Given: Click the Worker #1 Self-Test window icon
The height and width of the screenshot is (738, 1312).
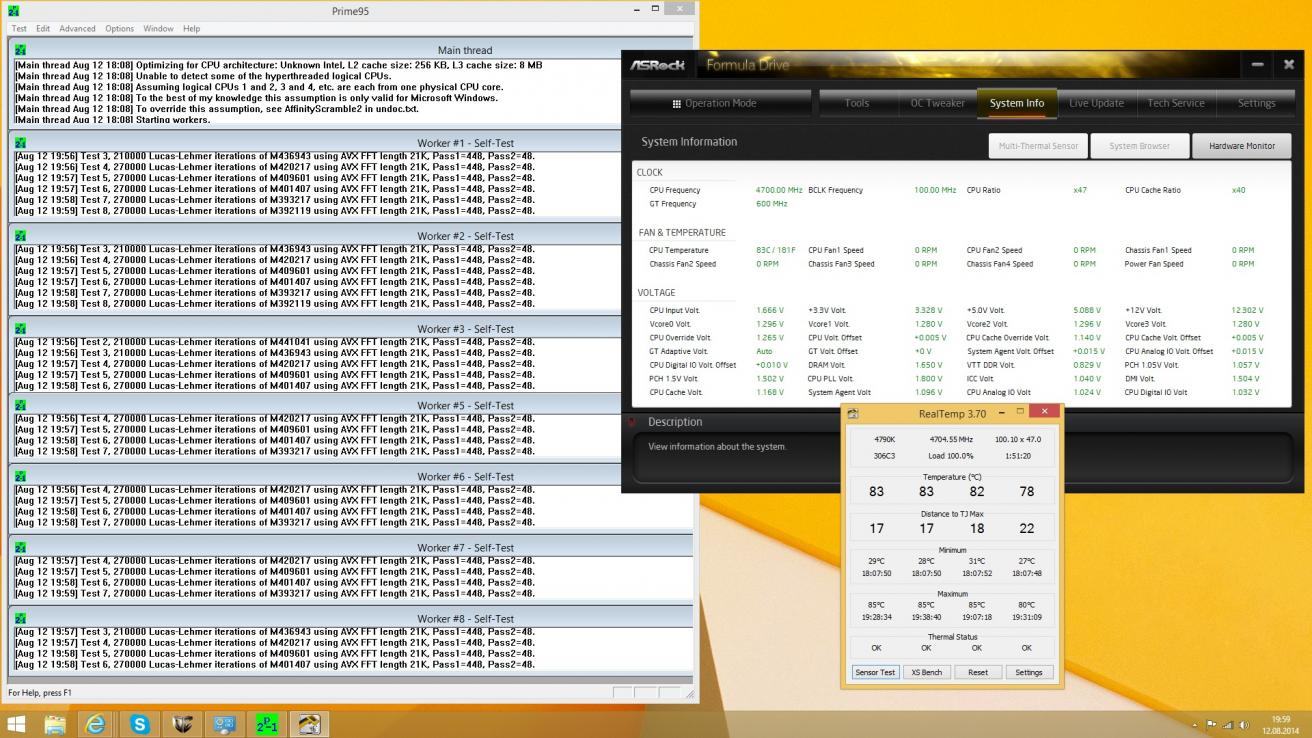Looking at the screenshot, I should coord(21,143).
